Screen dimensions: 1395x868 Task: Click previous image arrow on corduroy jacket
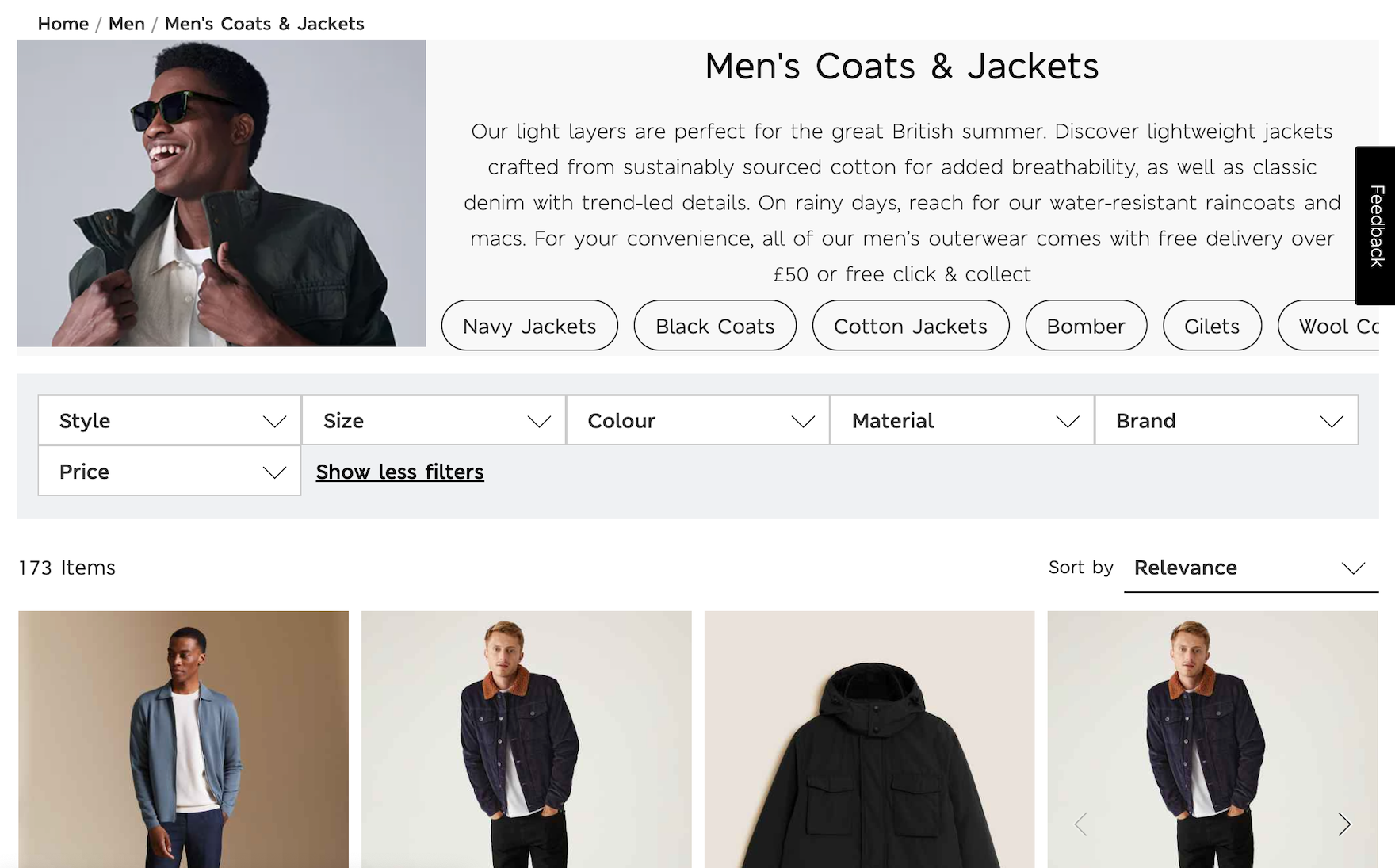[1080, 824]
